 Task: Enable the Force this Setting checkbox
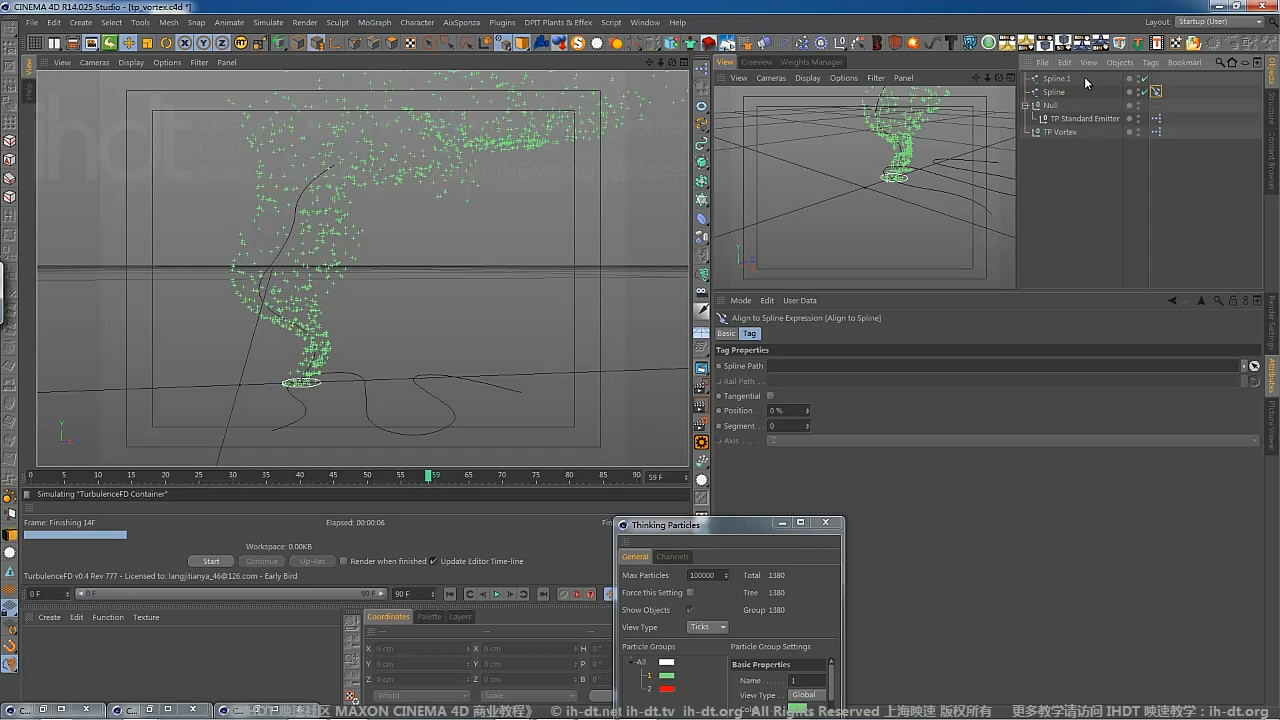(x=690, y=592)
